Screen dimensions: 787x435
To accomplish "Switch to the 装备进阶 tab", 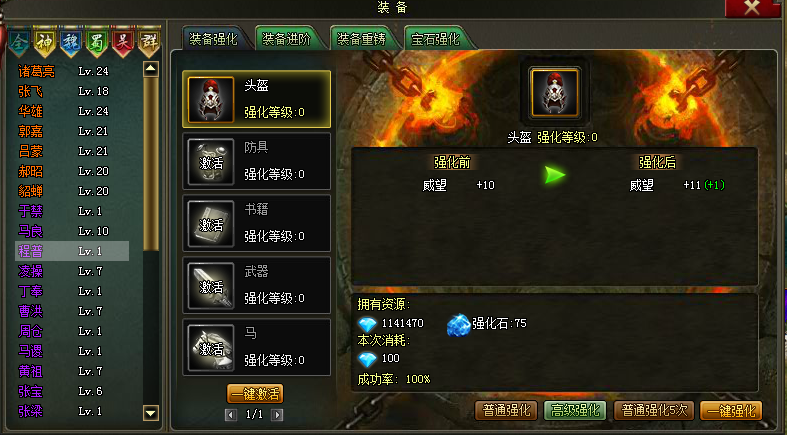I will click(x=287, y=39).
